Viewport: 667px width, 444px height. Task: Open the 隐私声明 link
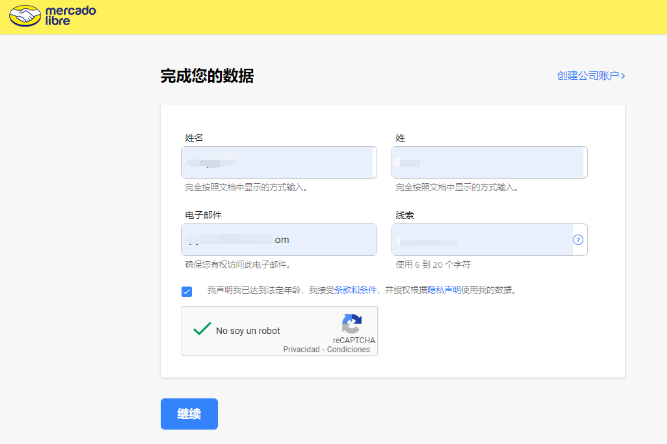click(443, 290)
